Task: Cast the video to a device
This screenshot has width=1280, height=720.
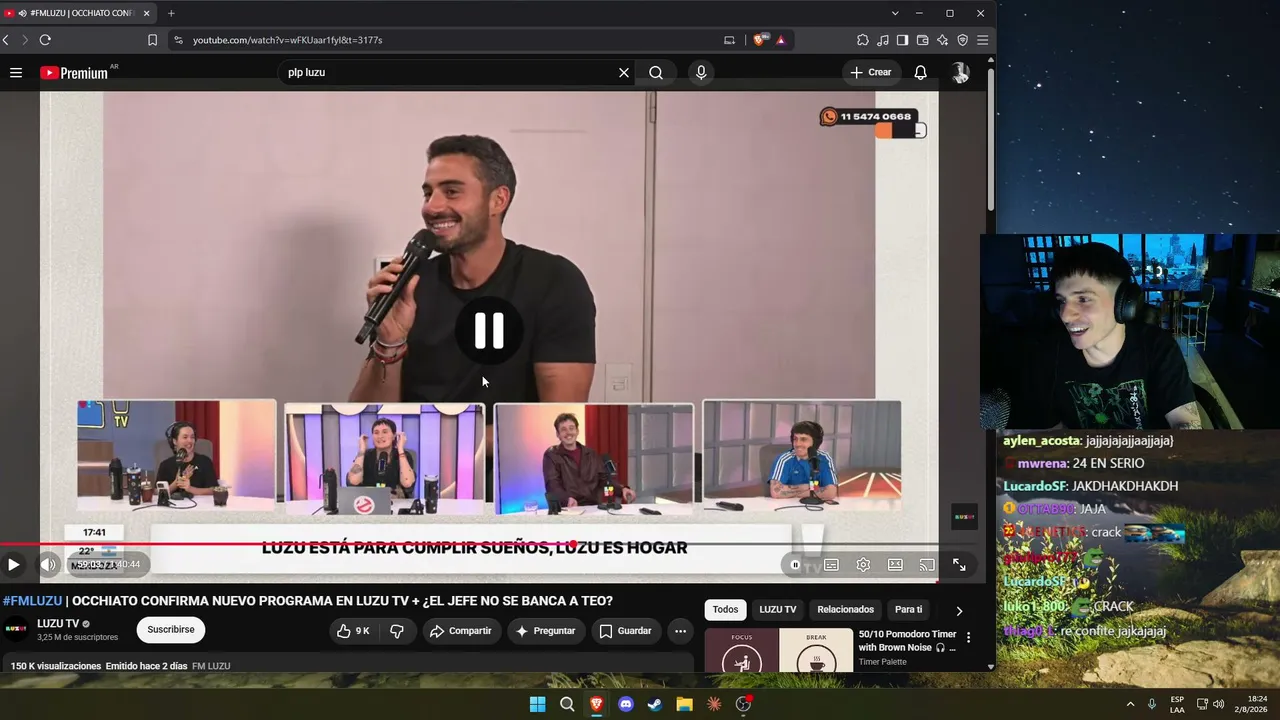Action: point(927,564)
